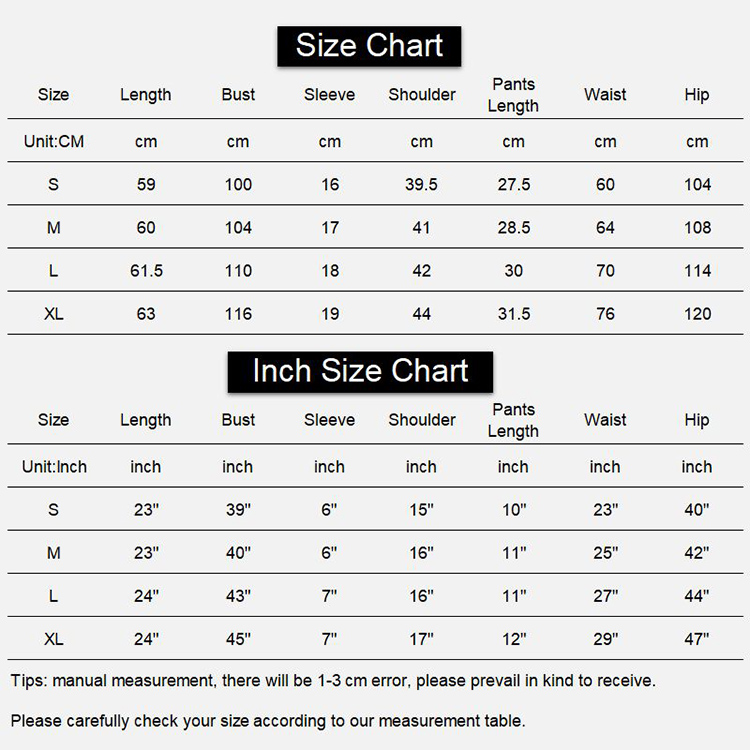This screenshot has height=750, width=750.
Task: Click the Unit:Inch label
Action: (55, 467)
